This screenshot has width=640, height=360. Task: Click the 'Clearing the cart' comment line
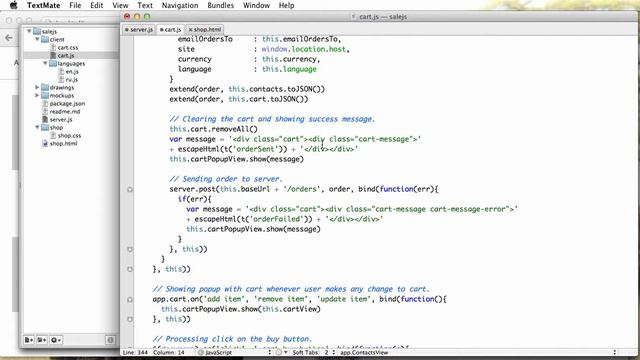[x=272, y=119]
